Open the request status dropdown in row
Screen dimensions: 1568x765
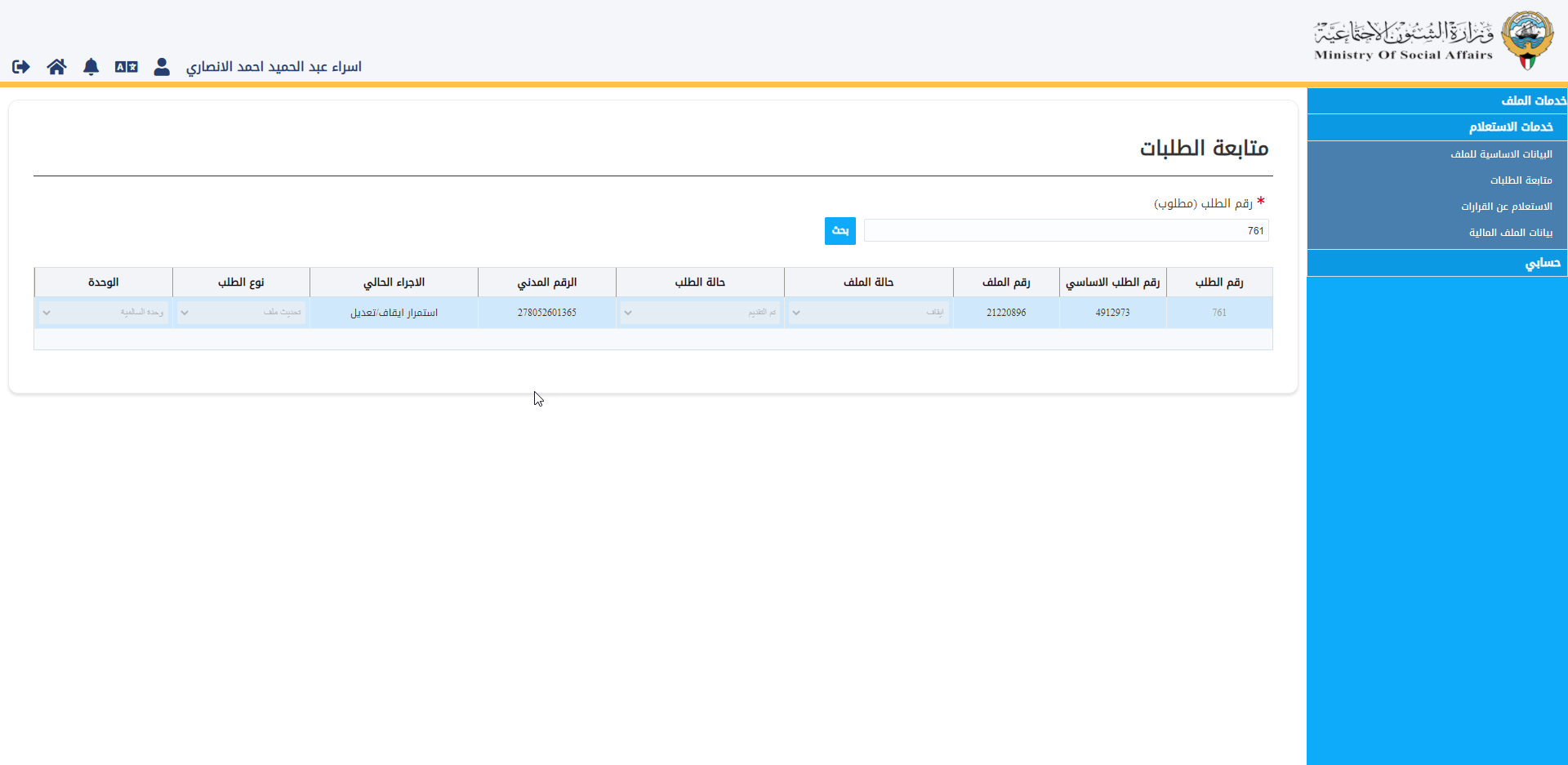700,313
